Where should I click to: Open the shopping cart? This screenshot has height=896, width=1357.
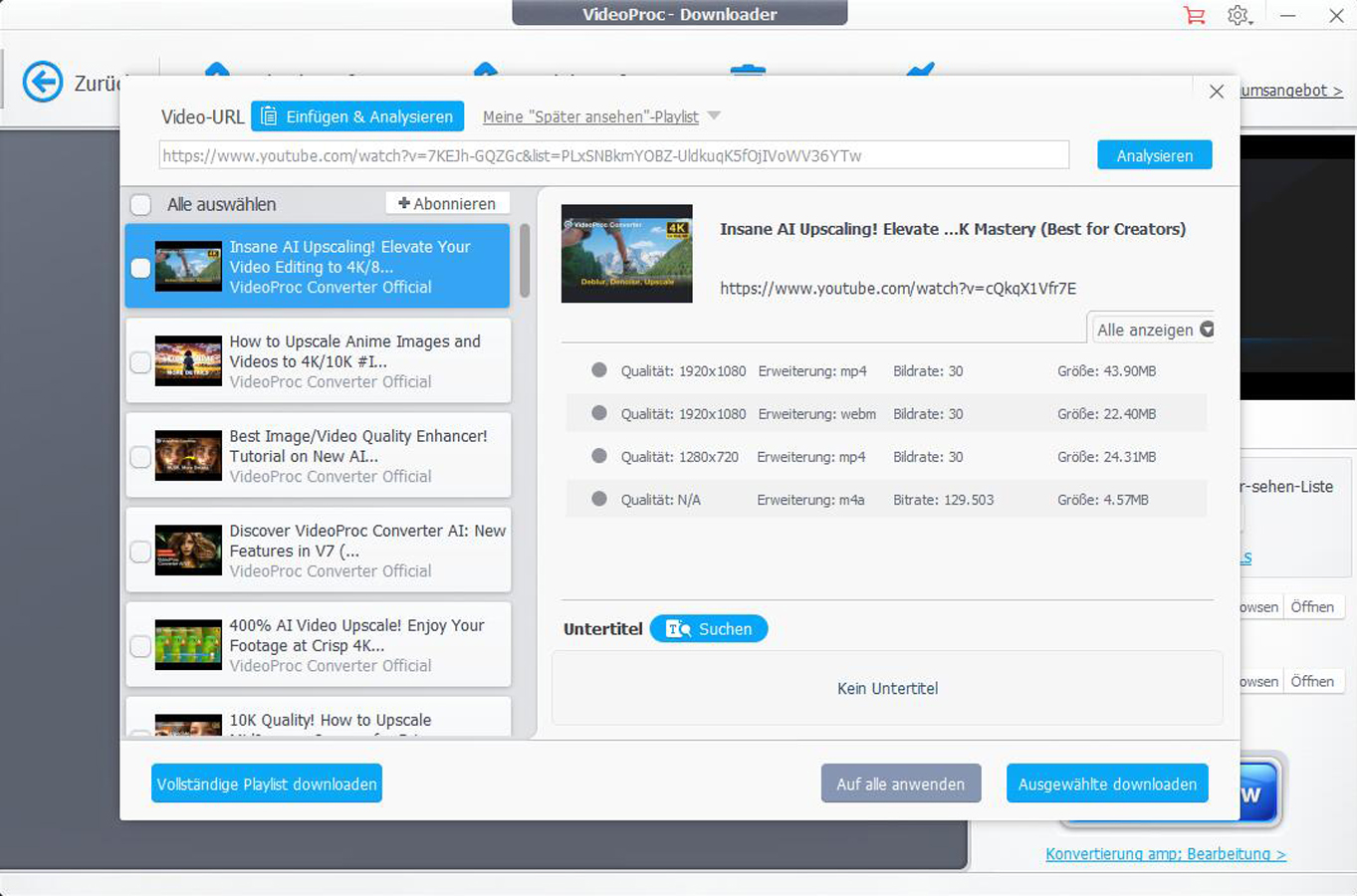click(x=1194, y=15)
